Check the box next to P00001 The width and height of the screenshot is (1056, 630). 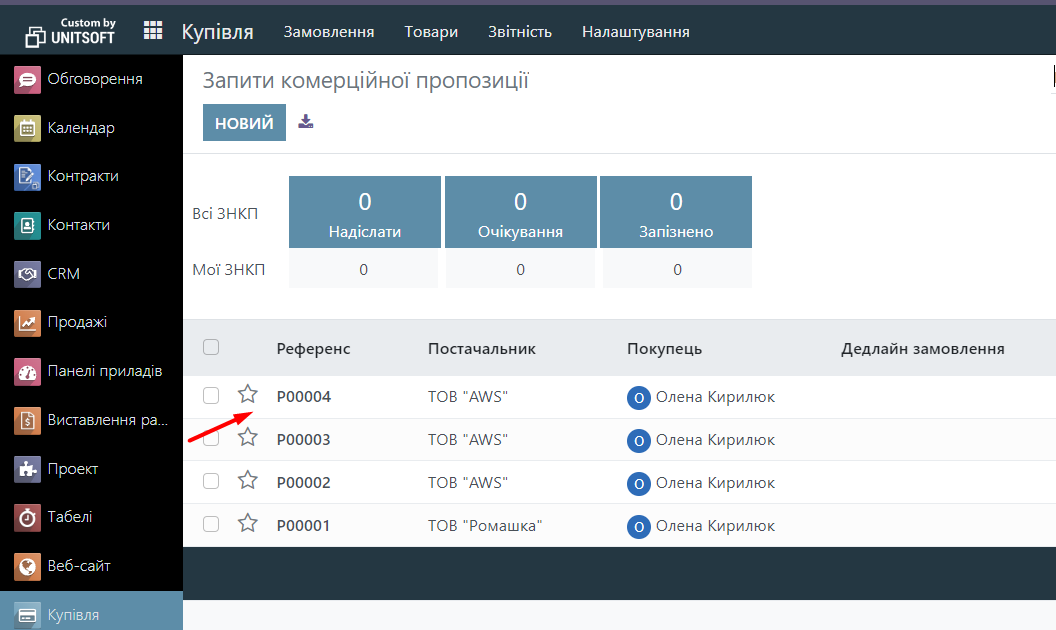[211, 524]
